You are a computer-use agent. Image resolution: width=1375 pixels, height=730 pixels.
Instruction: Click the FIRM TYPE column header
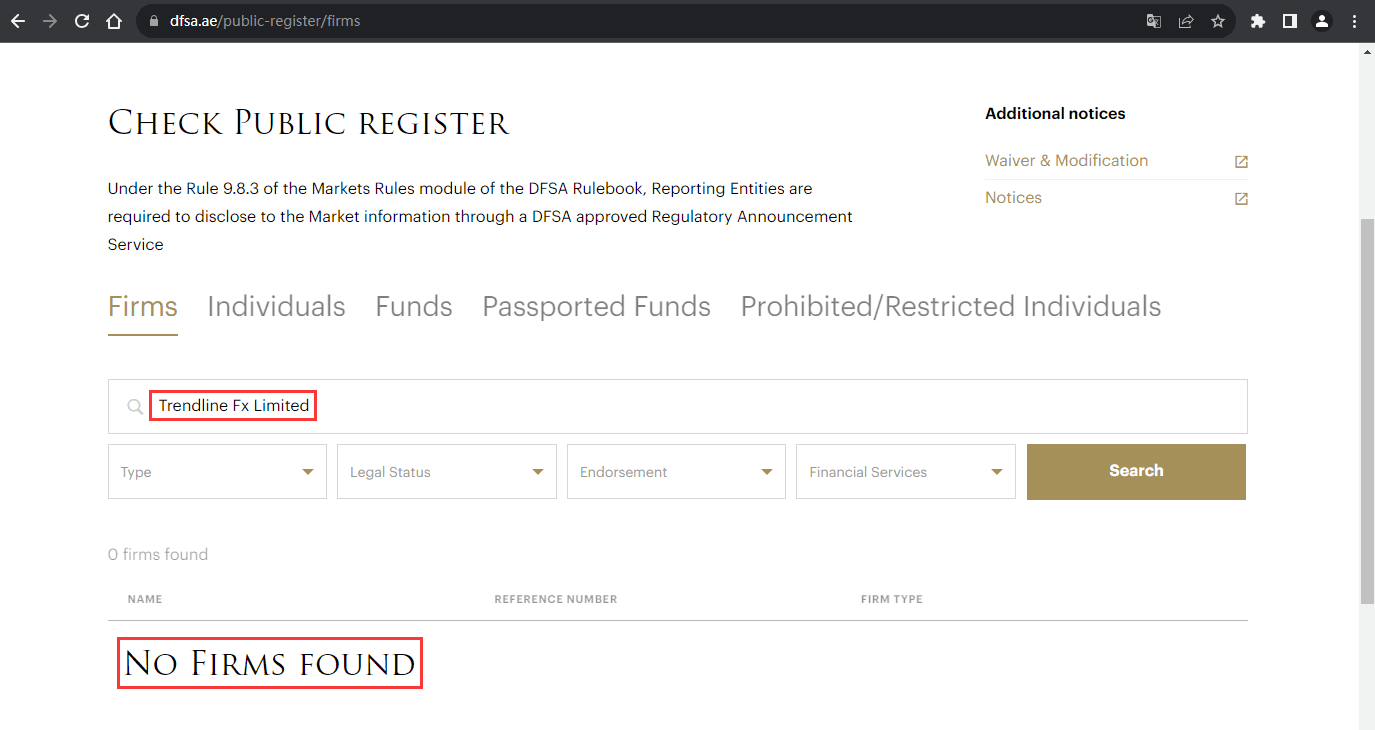[892, 599]
